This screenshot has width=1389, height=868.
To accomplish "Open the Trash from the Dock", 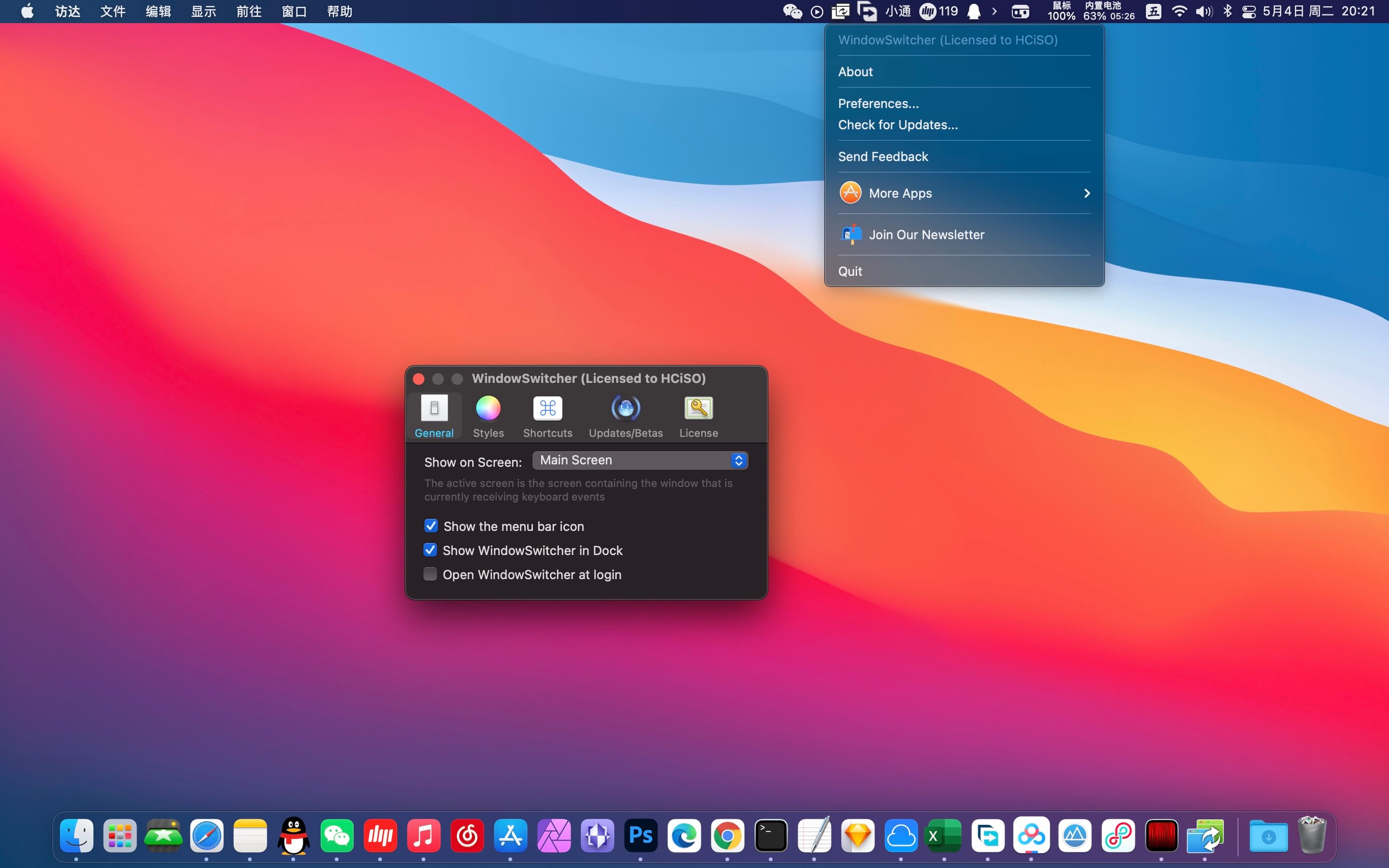I will [1312, 835].
